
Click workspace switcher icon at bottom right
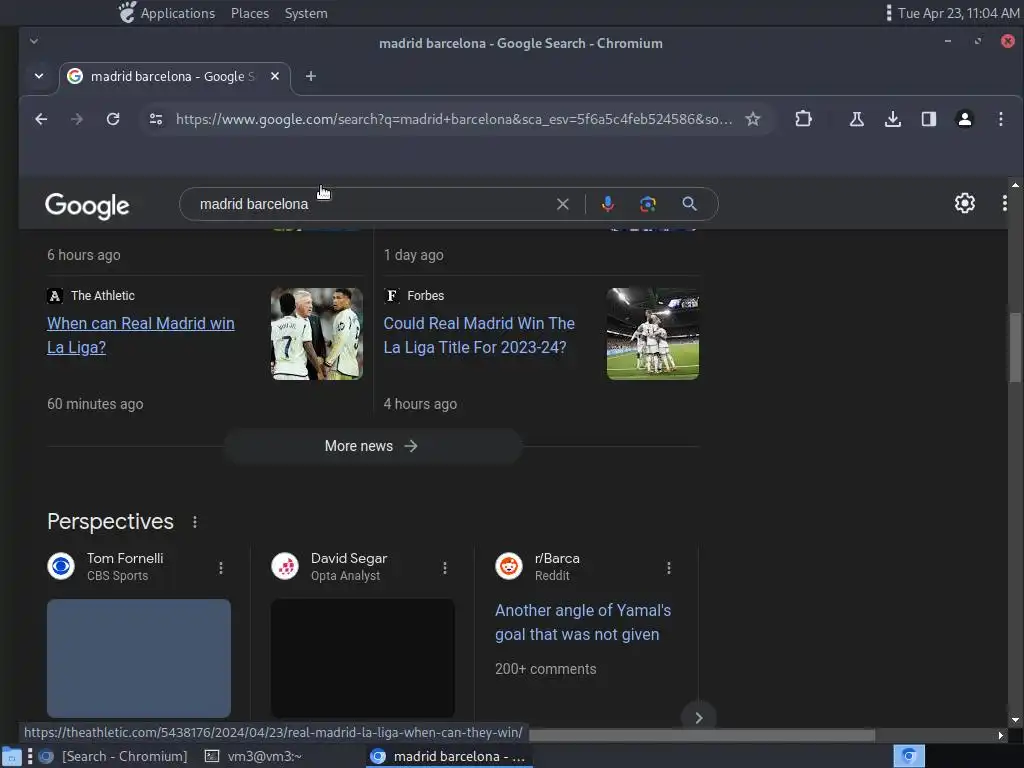(909, 756)
